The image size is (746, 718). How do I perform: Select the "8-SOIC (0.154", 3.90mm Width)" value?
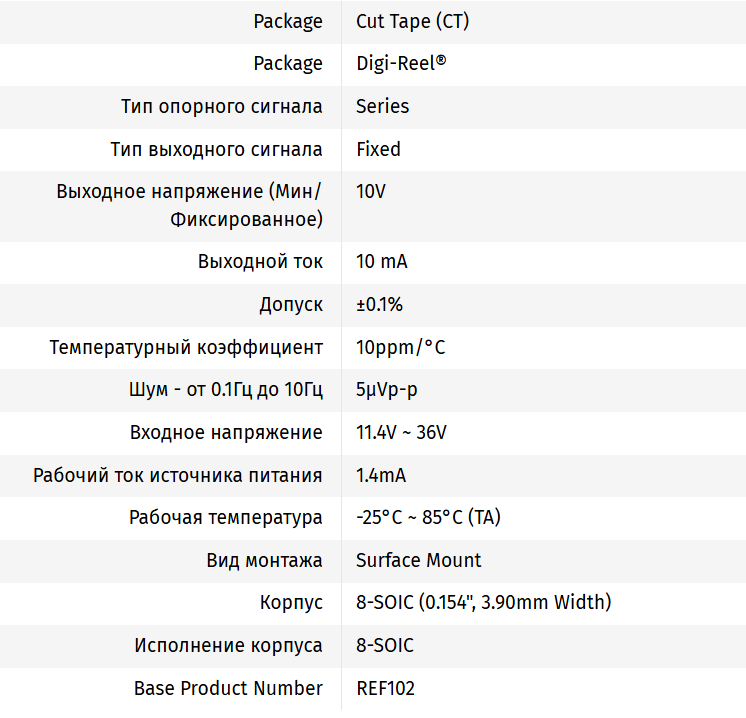[483, 602]
